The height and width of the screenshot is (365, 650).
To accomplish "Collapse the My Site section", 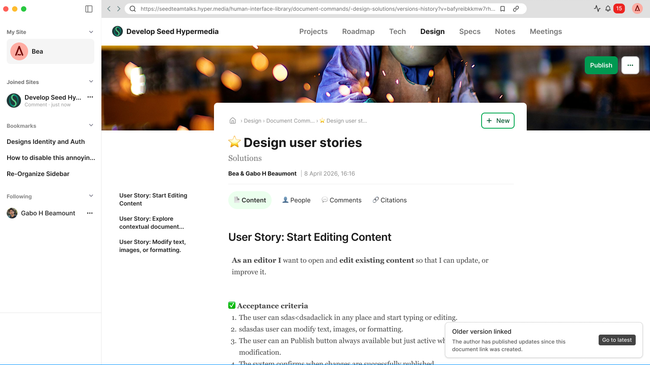I will [91, 32].
